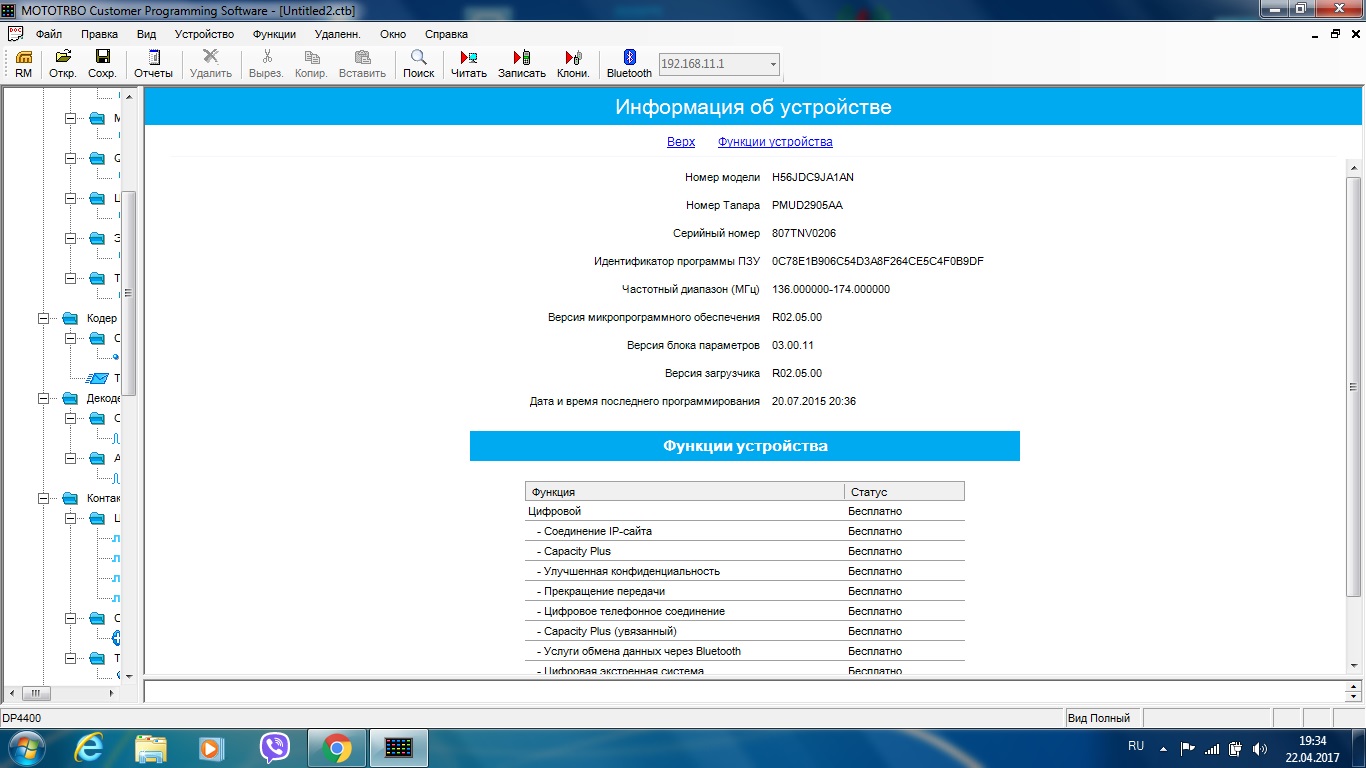Open the 192.168.11.1 address dropdown
Image resolution: width=1366 pixels, height=768 pixels.
(772, 65)
